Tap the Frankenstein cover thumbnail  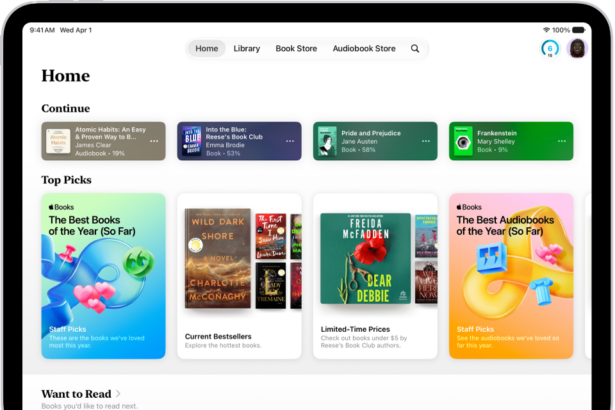click(463, 141)
